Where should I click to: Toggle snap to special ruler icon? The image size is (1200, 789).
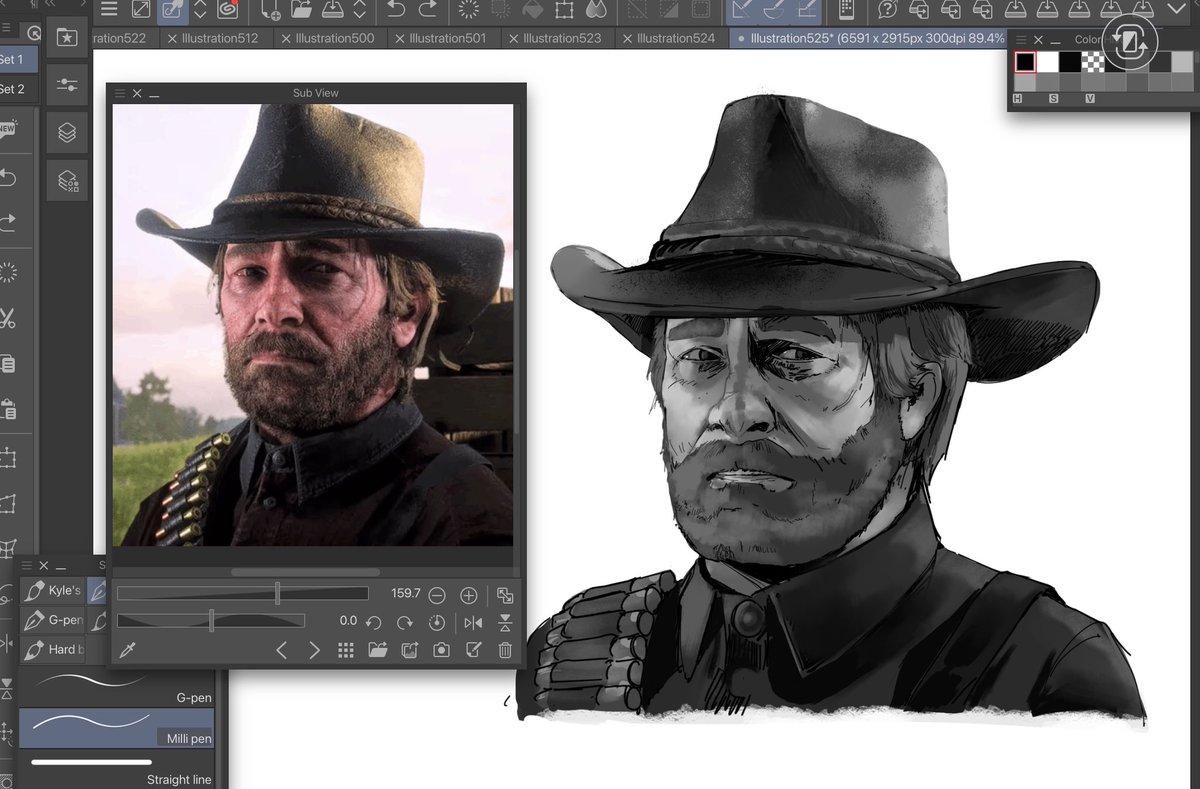click(x=773, y=10)
